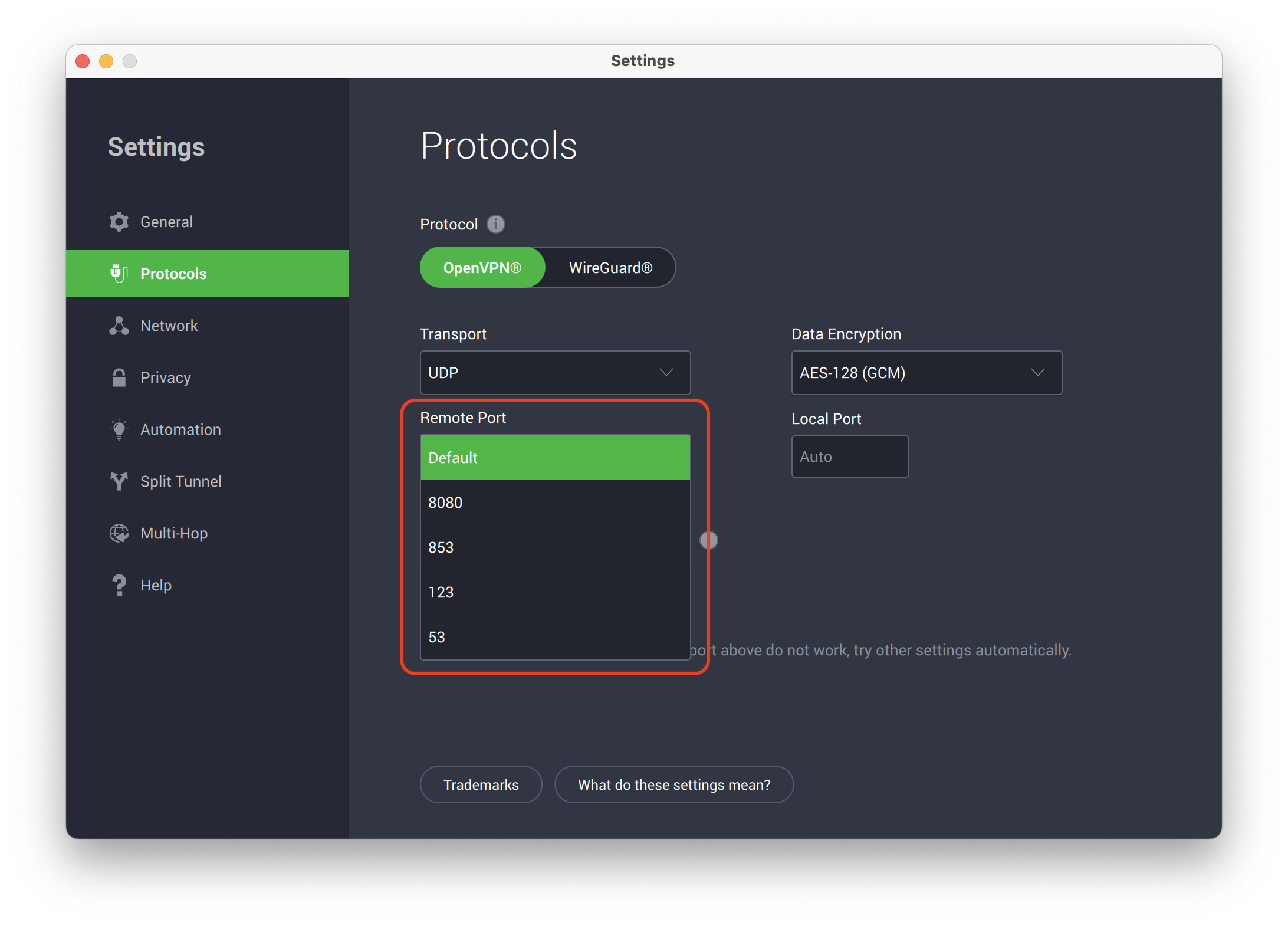Screen dimensions: 1288x926
Task: Open Privacy settings label
Action: (x=166, y=377)
